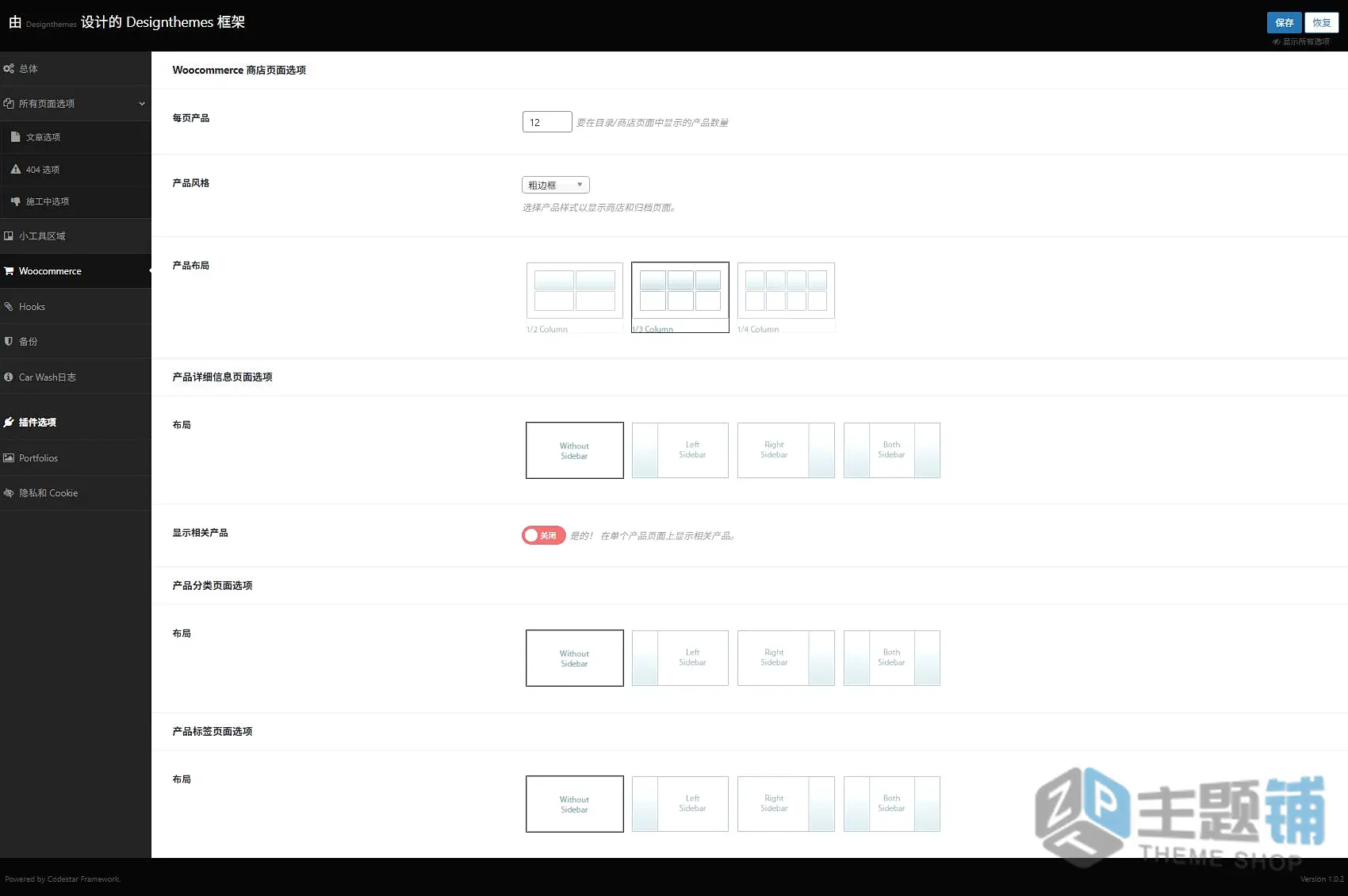Click the plug icon beside 插件选项
Screen dimensions: 1348x896
point(9,423)
